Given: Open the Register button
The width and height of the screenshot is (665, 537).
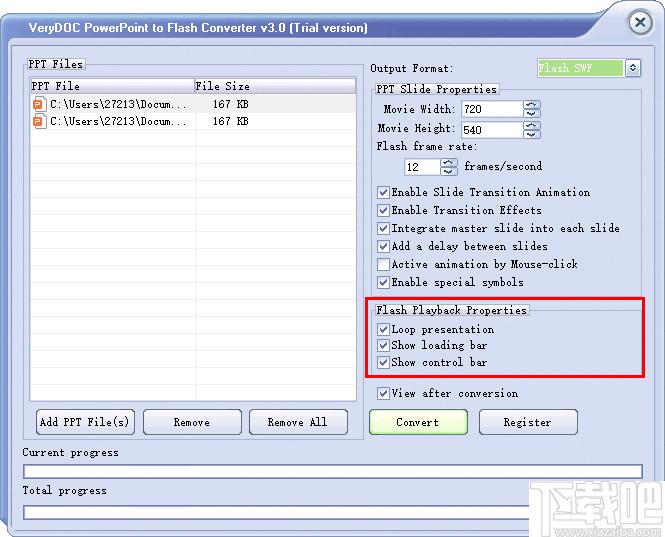Looking at the screenshot, I should pyautogui.click(x=528, y=422).
